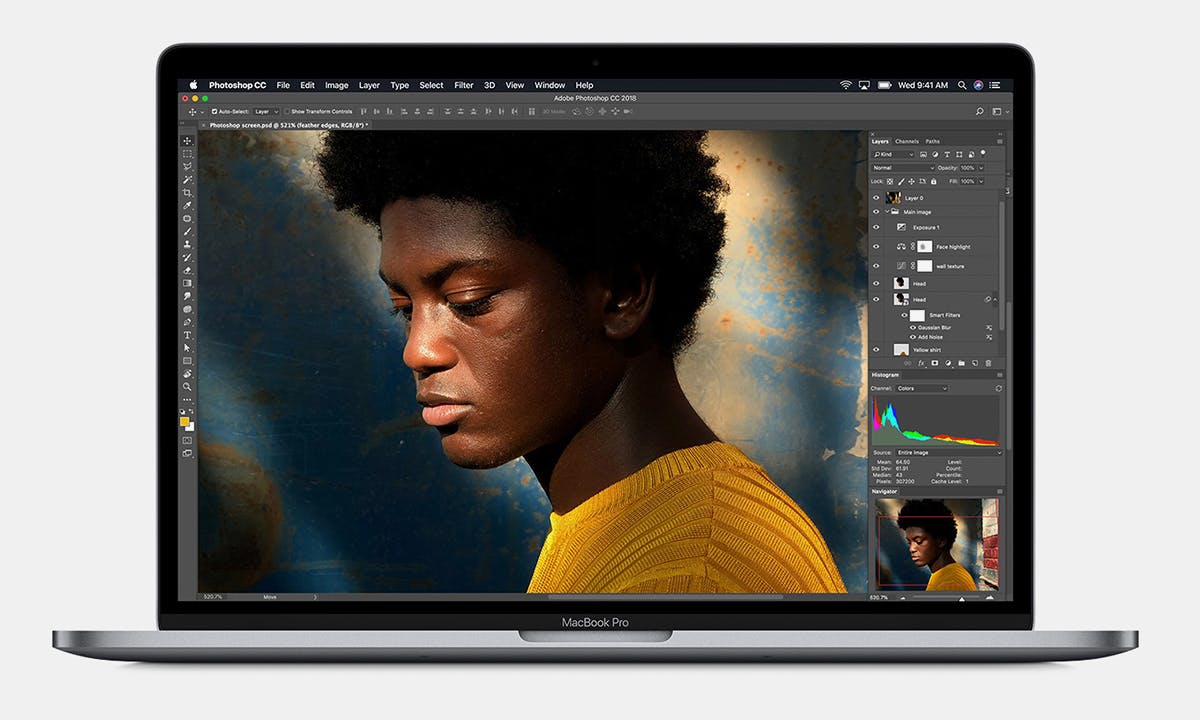Select the Move tool in the toolbar

(x=187, y=141)
